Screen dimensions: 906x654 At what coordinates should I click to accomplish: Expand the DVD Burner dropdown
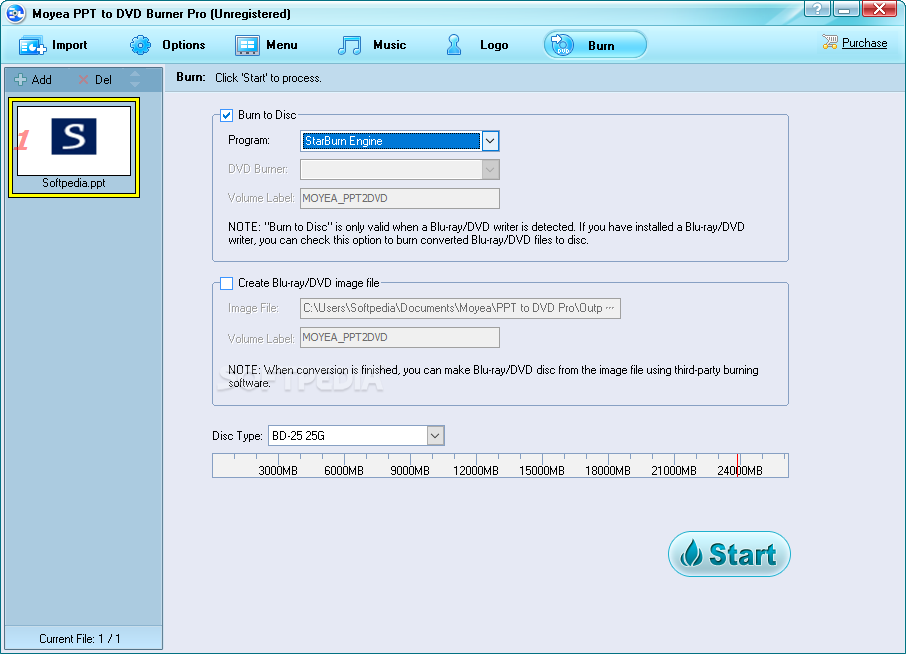491,170
